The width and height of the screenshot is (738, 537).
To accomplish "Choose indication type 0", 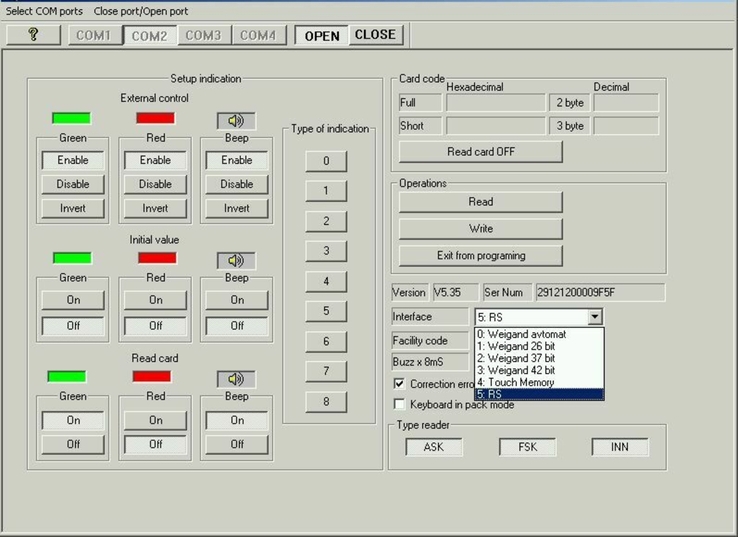I will (326, 161).
